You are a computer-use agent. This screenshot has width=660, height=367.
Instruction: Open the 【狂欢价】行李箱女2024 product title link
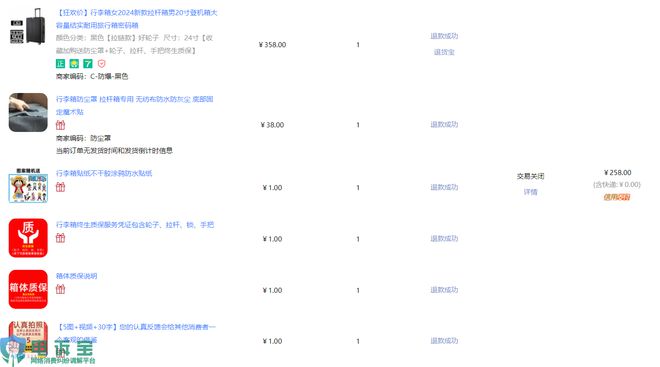coord(137,19)
